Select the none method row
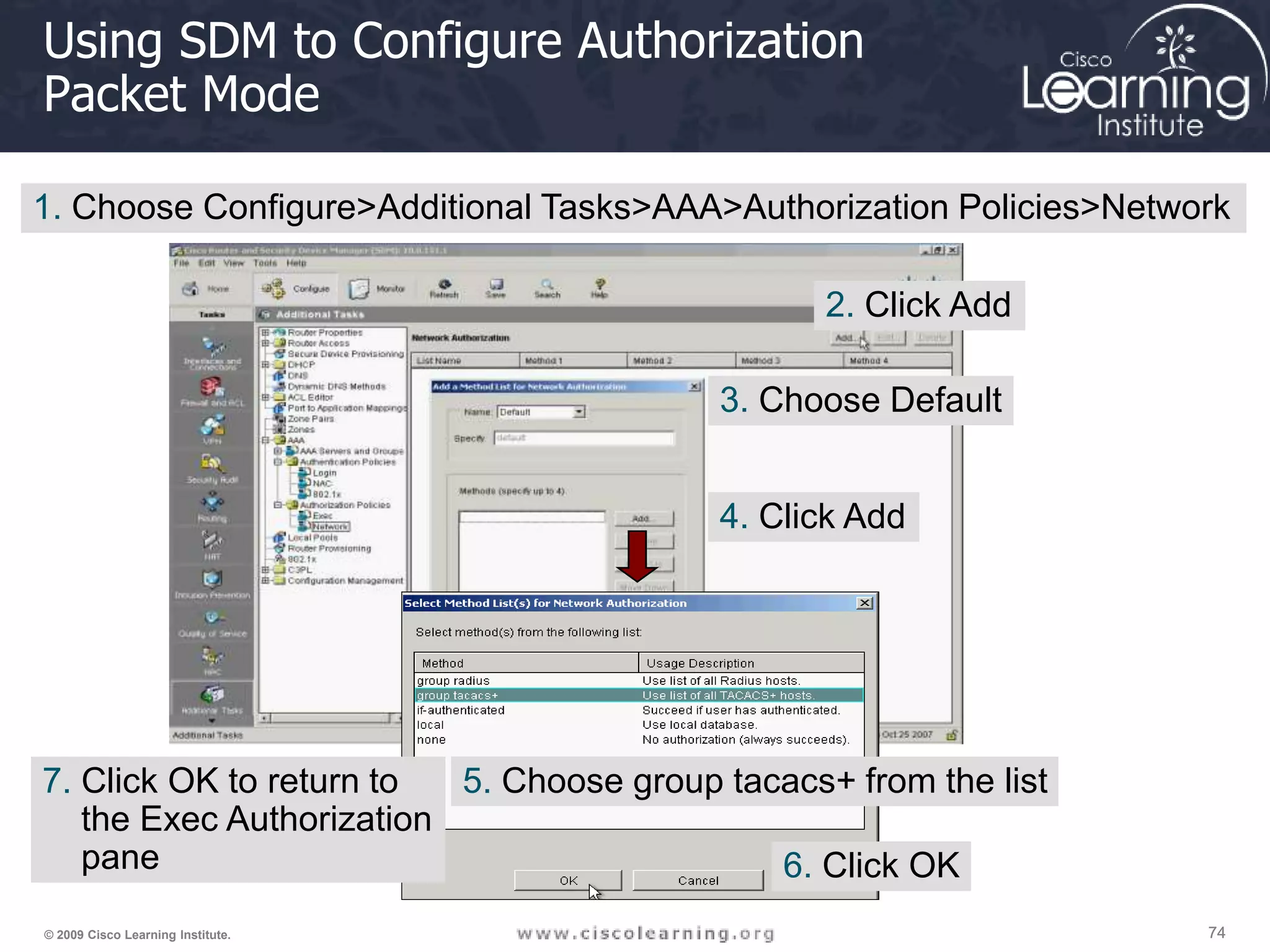Screen dimensions: 1270x952 [639, 739]
